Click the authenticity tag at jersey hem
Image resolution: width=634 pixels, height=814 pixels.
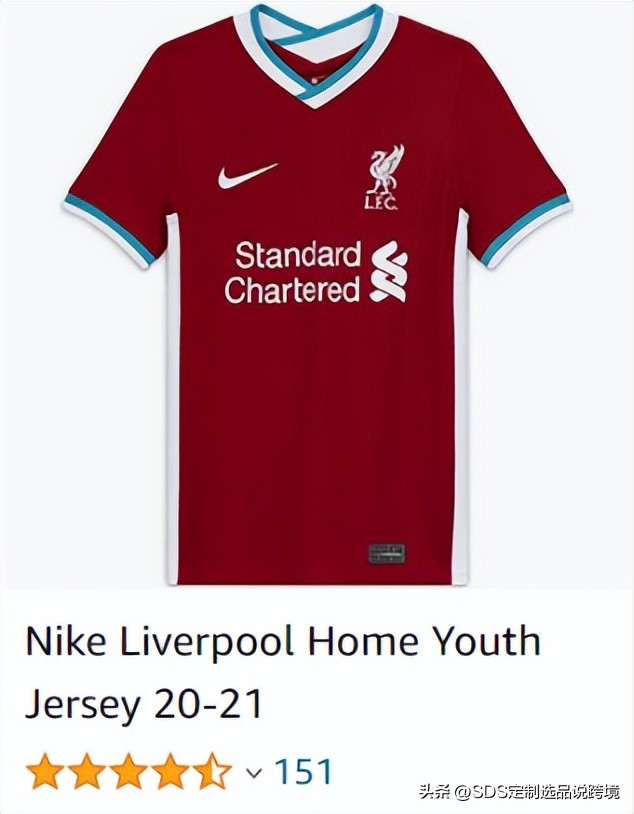tap(386, 554)
